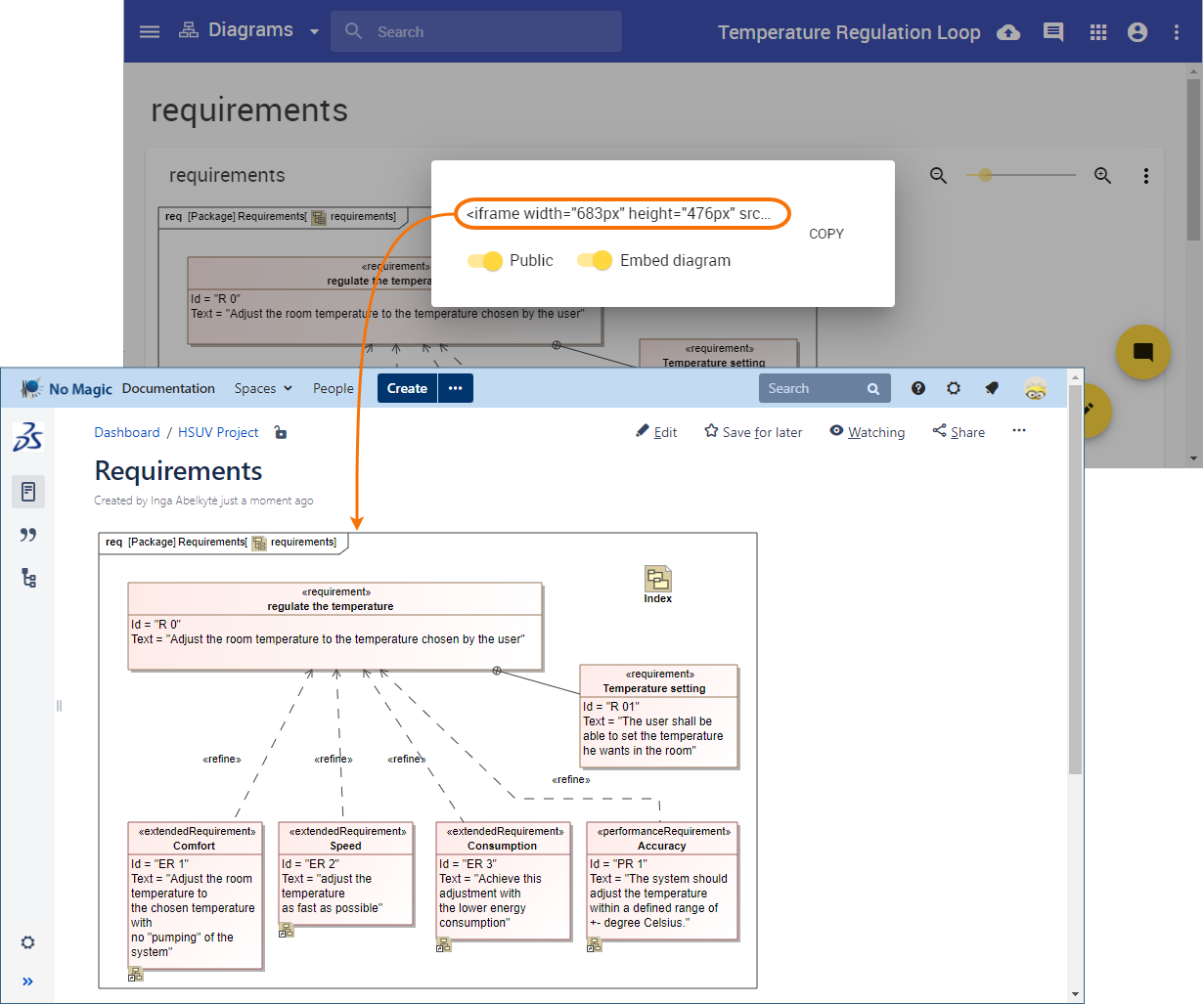The width and height of the screenshot is (1204, 1004).
Task: Open the hamburger menu in Diagrams app
Action: (150, 31)
